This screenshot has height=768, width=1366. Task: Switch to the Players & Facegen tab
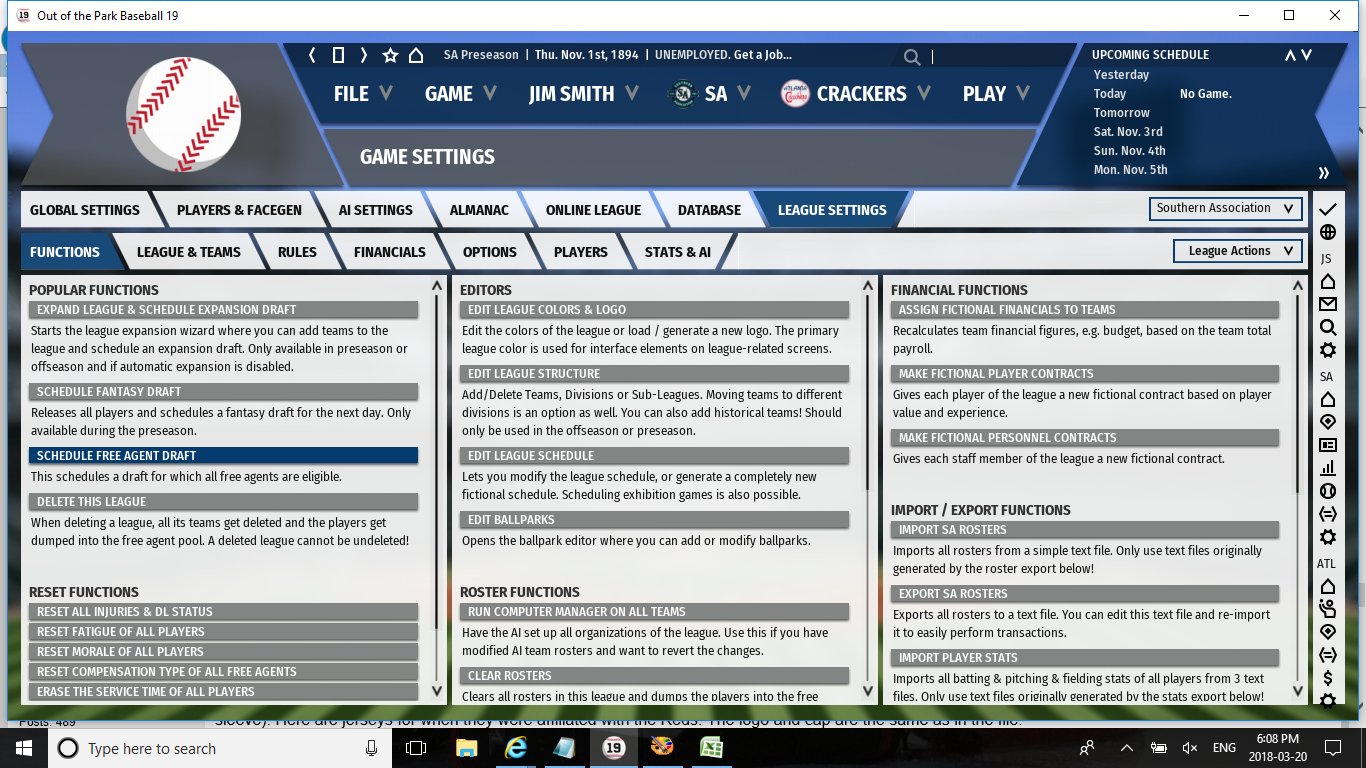[239, 210]
